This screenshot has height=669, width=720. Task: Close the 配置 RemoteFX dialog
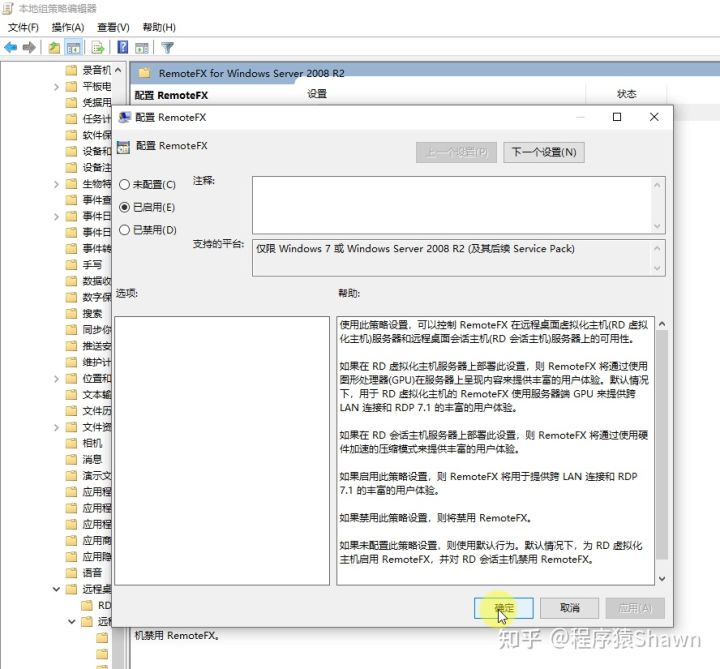pyautogui.click(x=654, y=117)
